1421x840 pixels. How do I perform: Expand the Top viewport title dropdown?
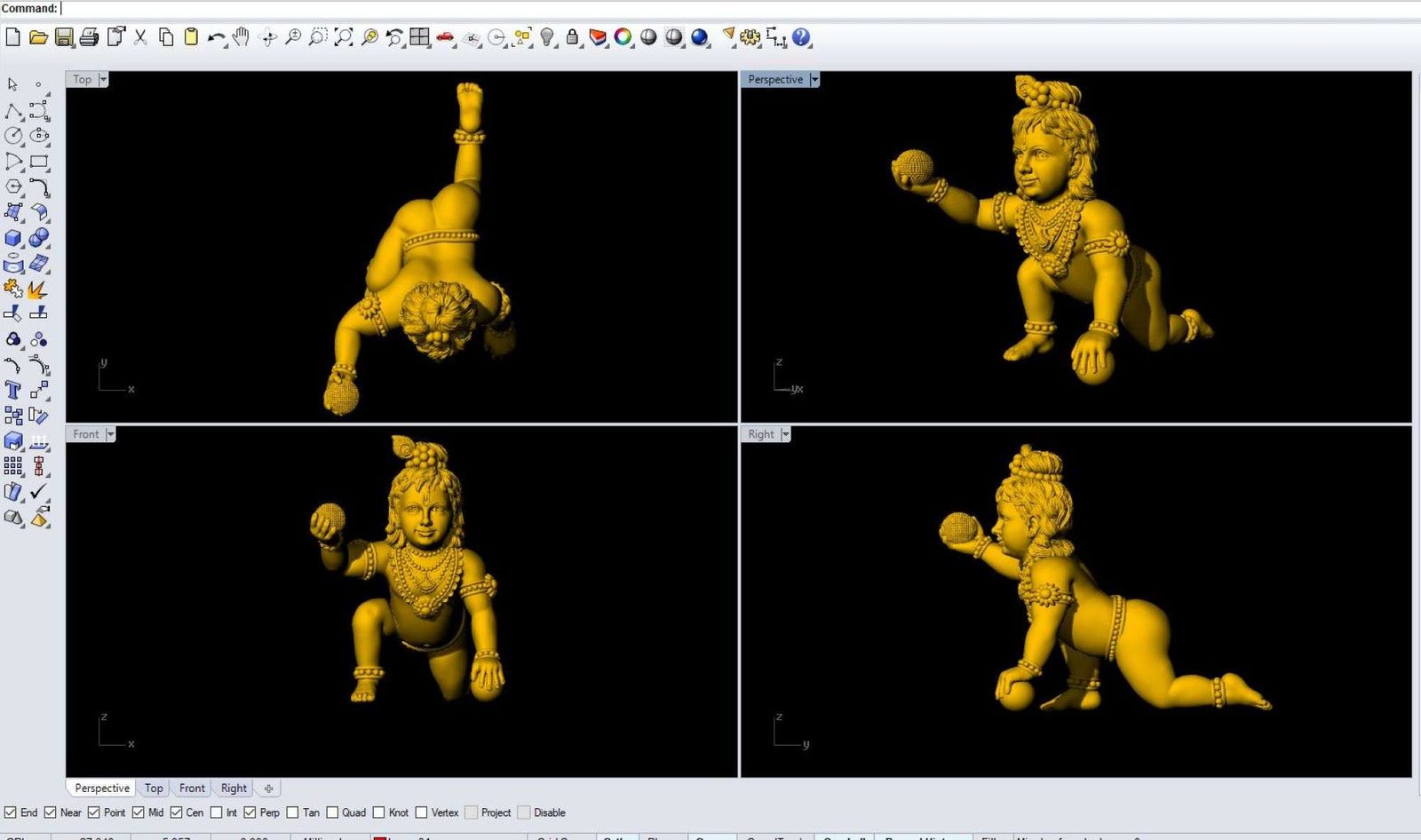(103, 80)
